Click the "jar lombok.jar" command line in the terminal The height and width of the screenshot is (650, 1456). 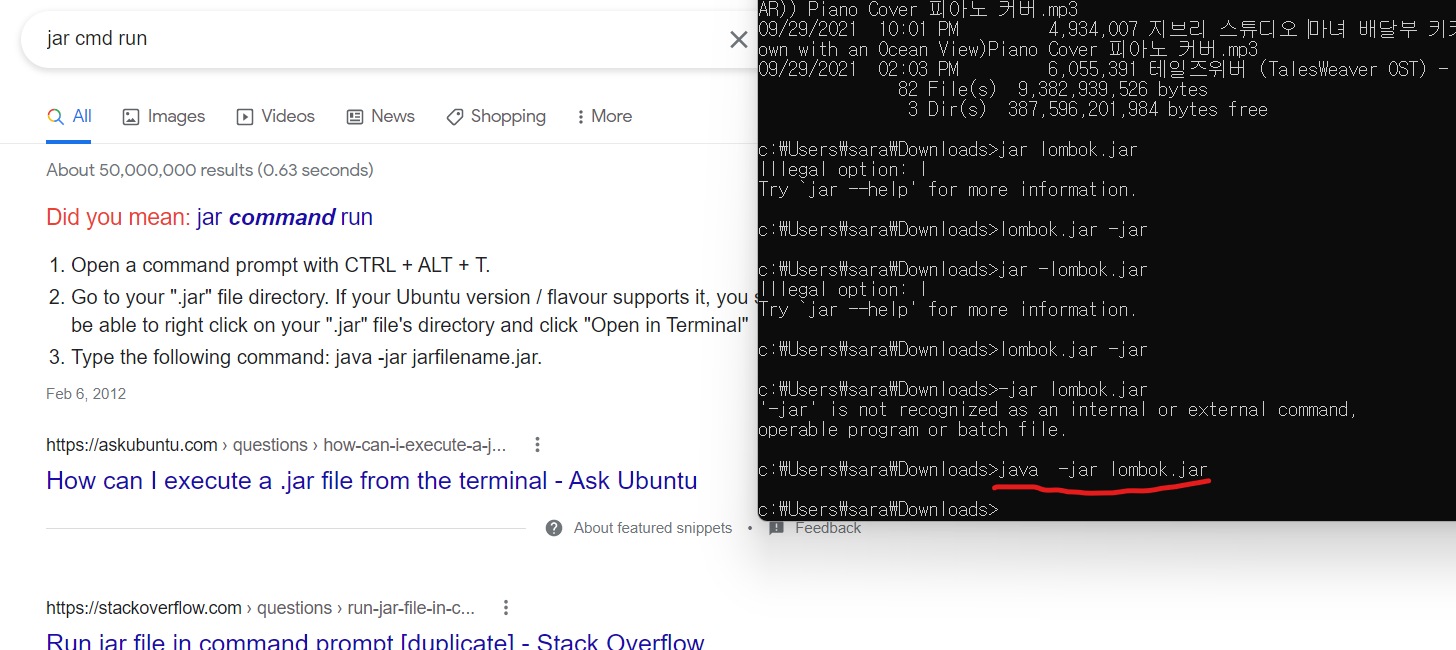pos(948,149)
